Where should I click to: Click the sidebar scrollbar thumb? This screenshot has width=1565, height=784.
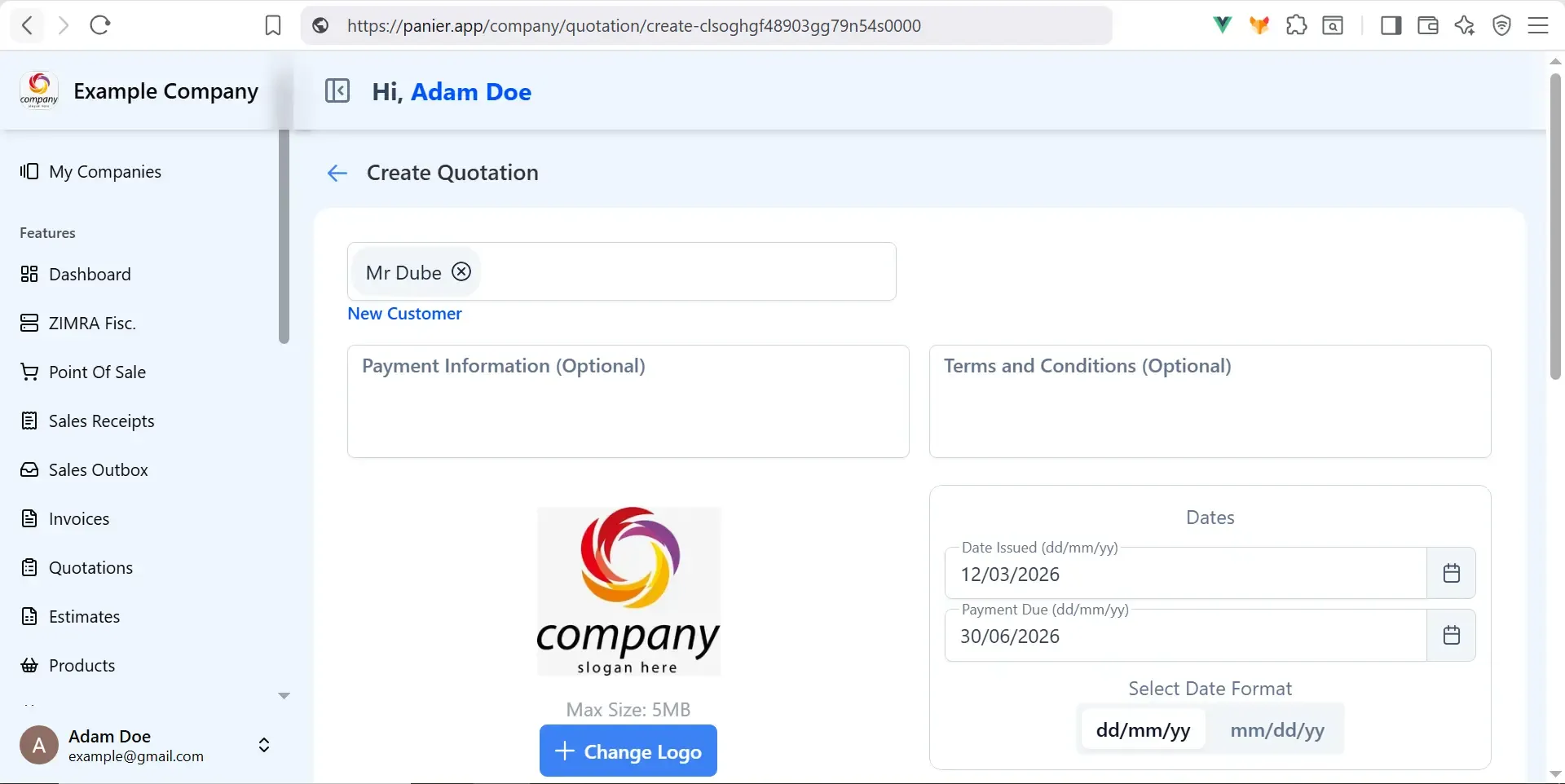[284, 236]
